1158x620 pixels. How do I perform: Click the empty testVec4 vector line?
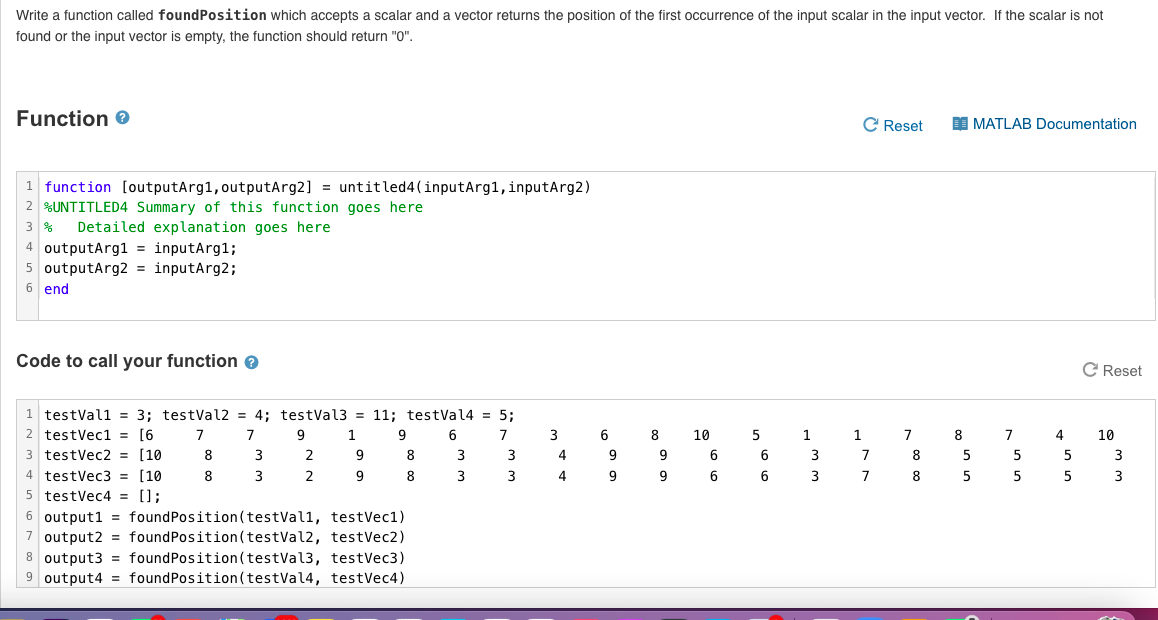click(x=118, y=495)
